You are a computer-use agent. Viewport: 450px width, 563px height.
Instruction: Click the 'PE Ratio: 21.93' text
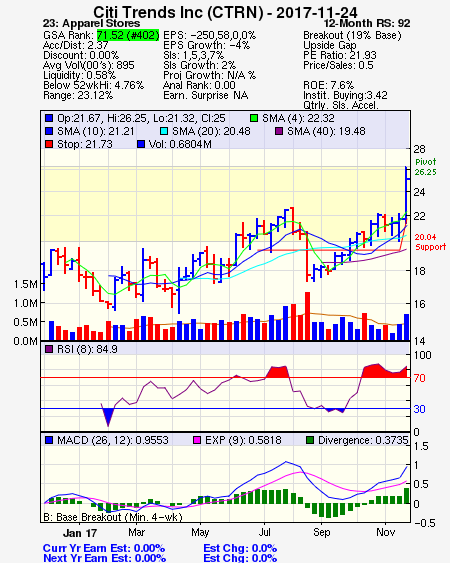340,55
